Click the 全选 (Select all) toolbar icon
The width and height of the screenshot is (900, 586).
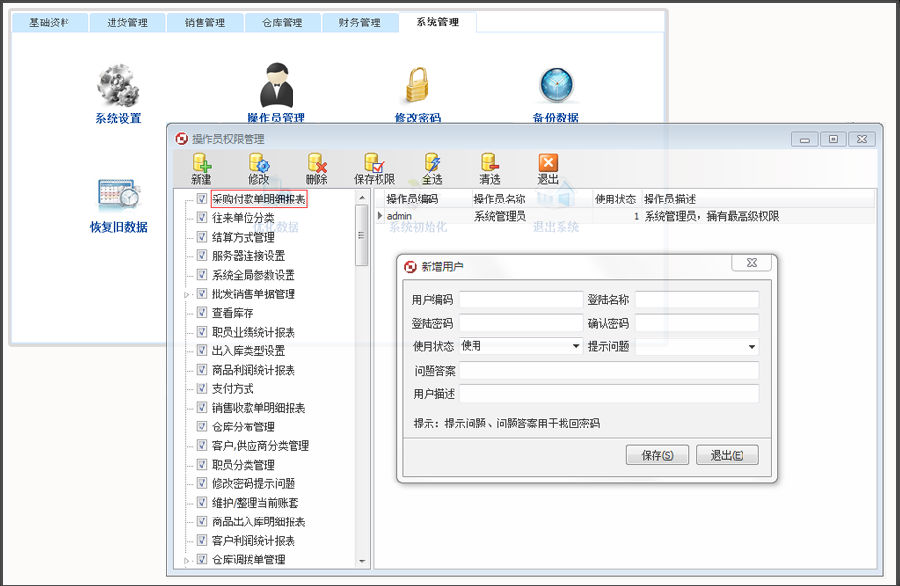[x=432, y=163]
